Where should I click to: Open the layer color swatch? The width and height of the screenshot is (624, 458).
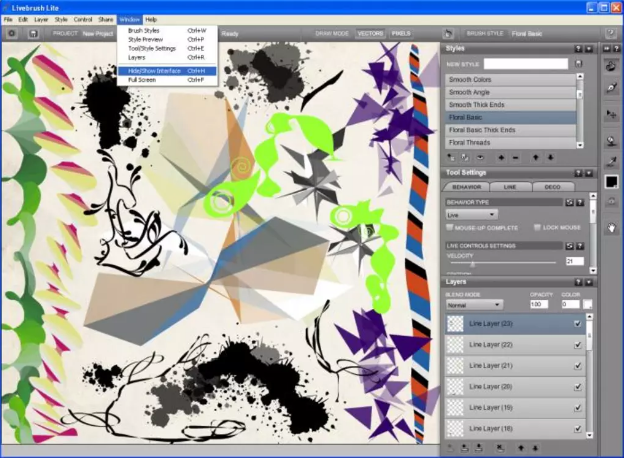click(587, 305)
